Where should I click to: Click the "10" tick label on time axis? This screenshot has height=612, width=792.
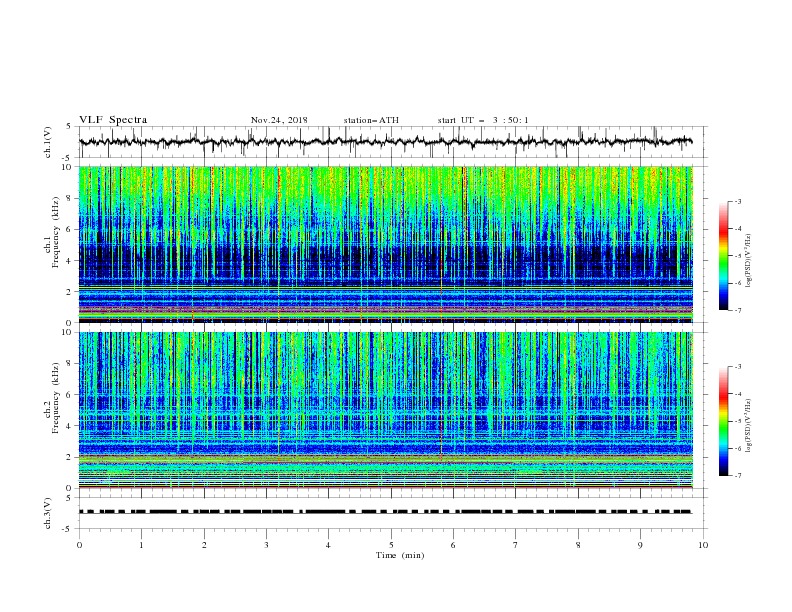pos(703,545)
